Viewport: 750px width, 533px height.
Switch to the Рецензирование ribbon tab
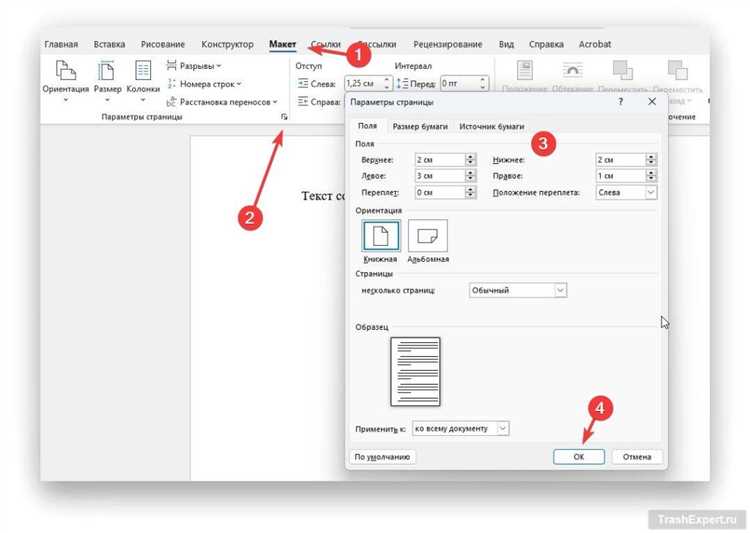click(448, 44)
